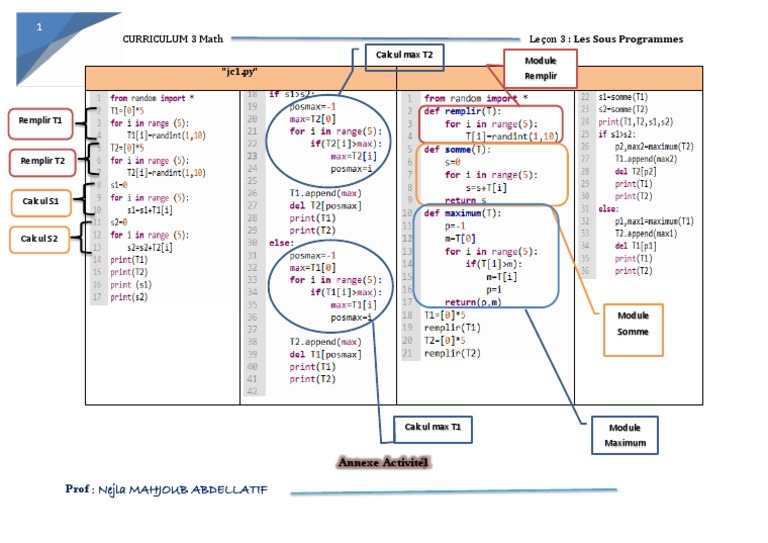Click the Module Somme label box
The image size is (768, 543).
click(x=632, y=323)
